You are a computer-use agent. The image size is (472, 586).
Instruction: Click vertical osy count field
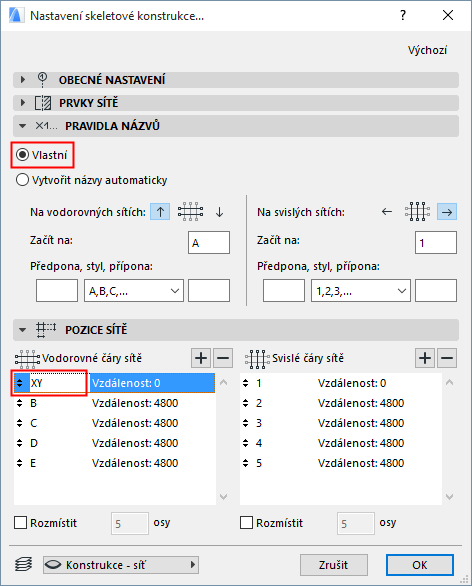(x=355, y=523)
